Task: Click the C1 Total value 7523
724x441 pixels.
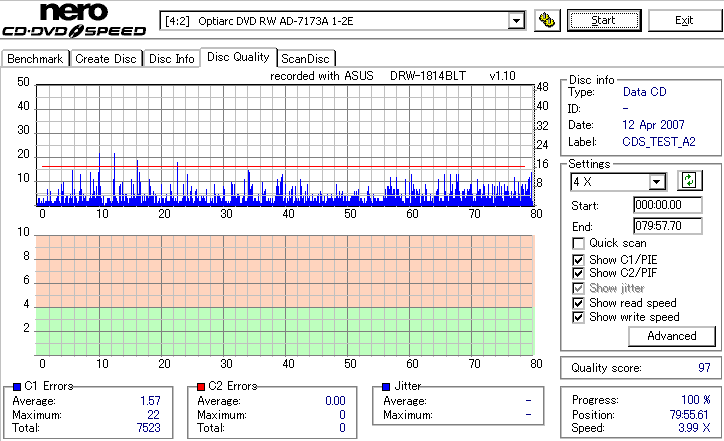Action: tap(148, 428)
